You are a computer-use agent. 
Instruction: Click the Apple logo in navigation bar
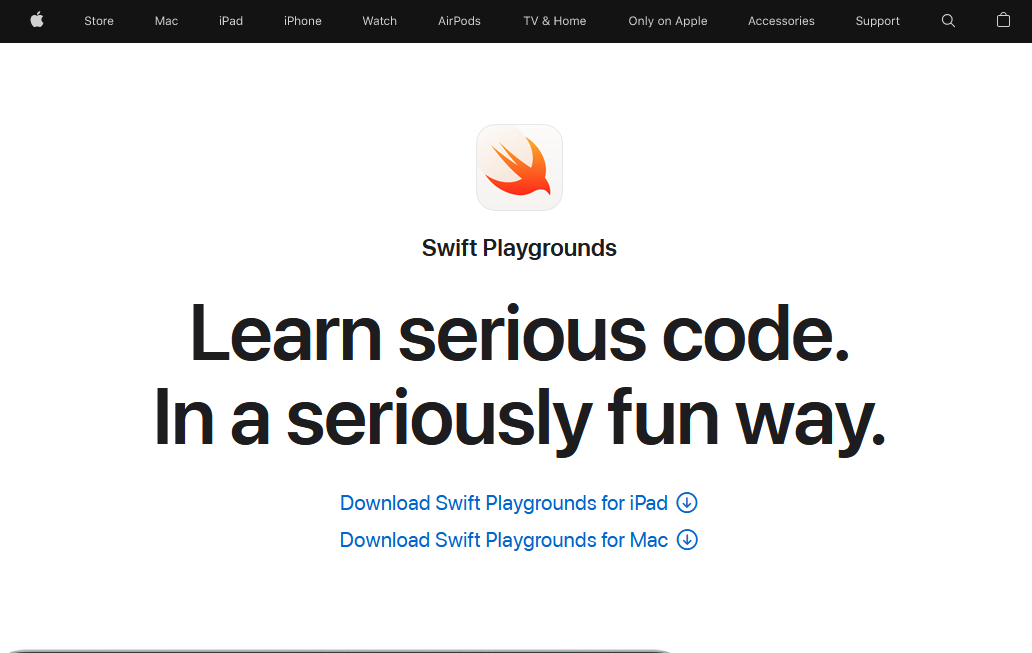[37, 20]
